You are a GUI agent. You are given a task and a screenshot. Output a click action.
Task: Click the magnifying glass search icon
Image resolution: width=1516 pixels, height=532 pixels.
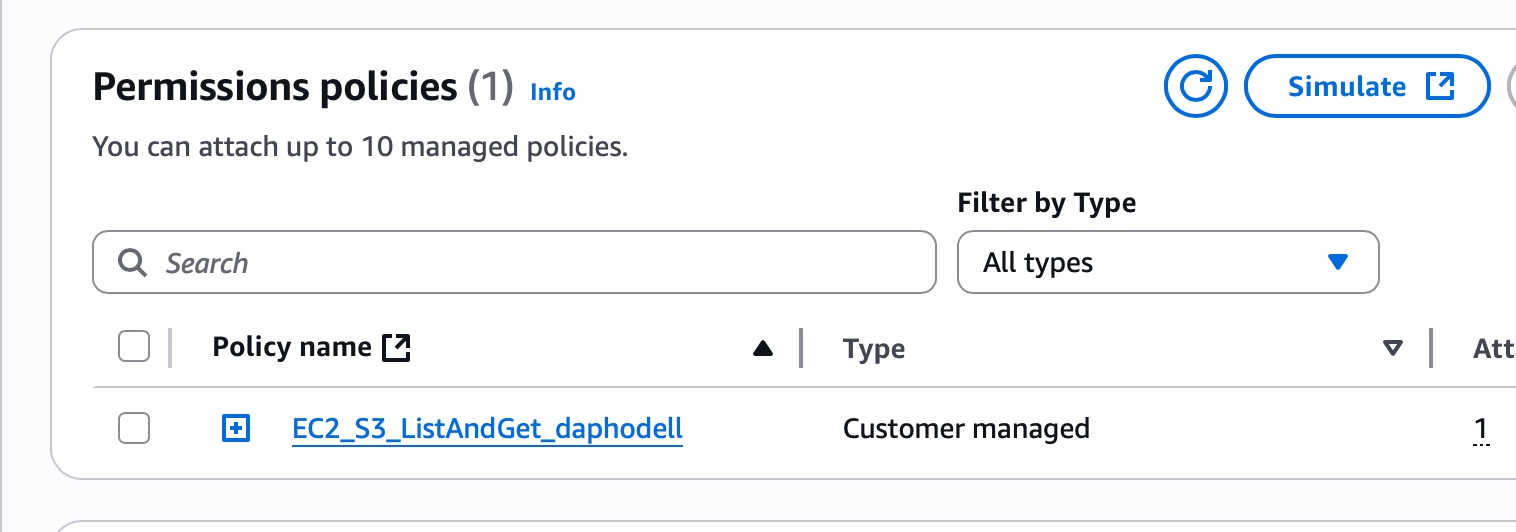tap(132, 263)
